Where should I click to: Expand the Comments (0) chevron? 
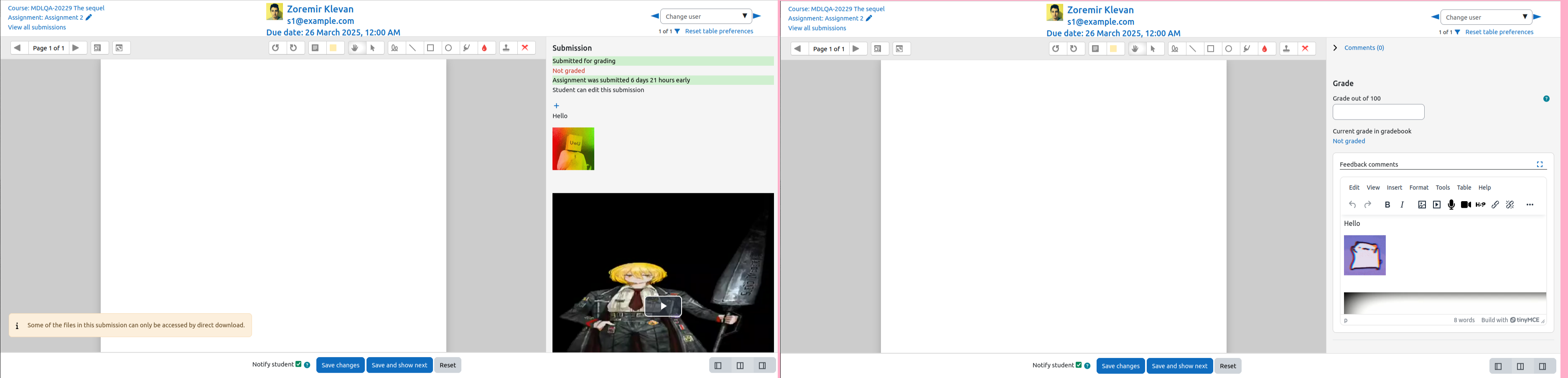[x=1335, y=48]
